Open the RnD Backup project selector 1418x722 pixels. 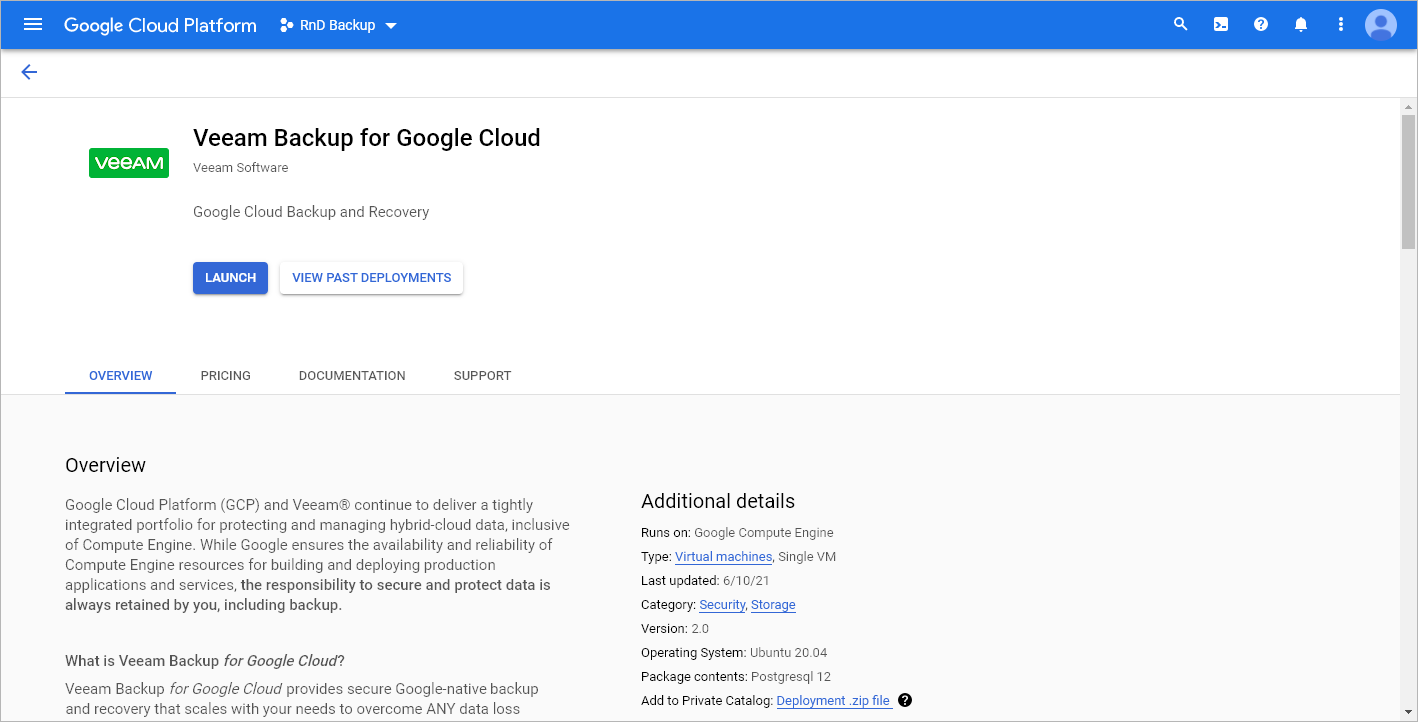338,25
